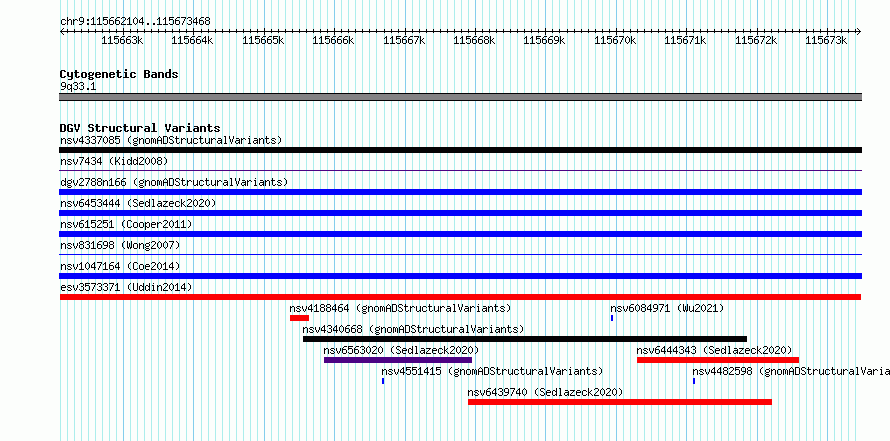This screenshot has height=441, width=890.
Task: Click the tiny blue nsv4482598 marker
Action: (x=694, y=381)
